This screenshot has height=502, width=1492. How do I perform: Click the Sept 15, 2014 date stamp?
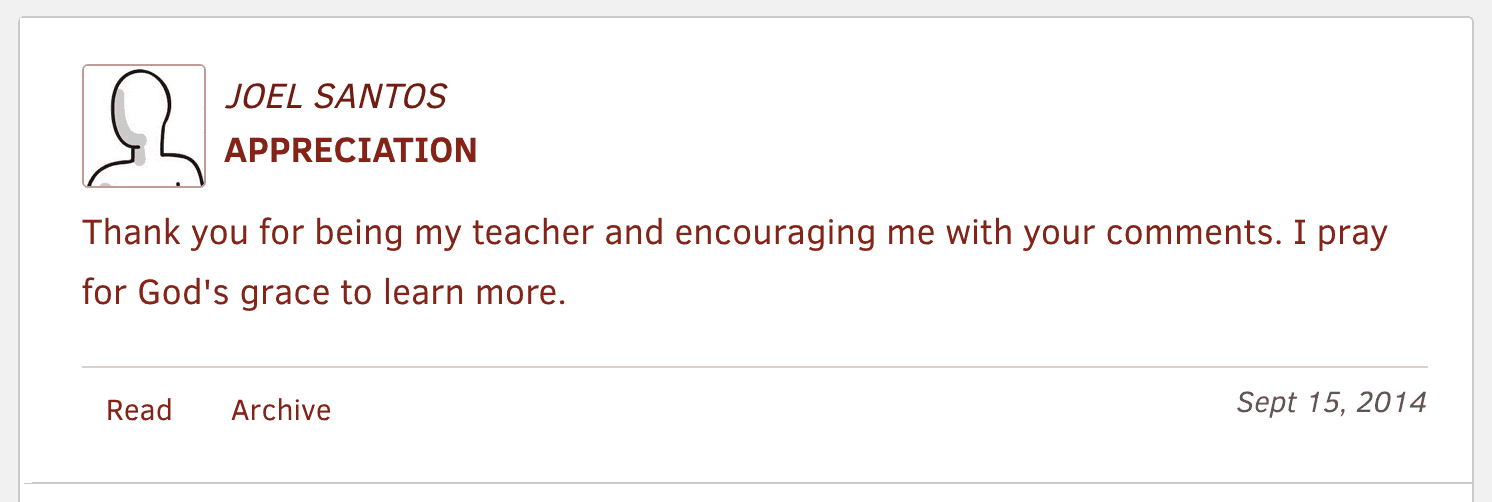click(1332, 402)
